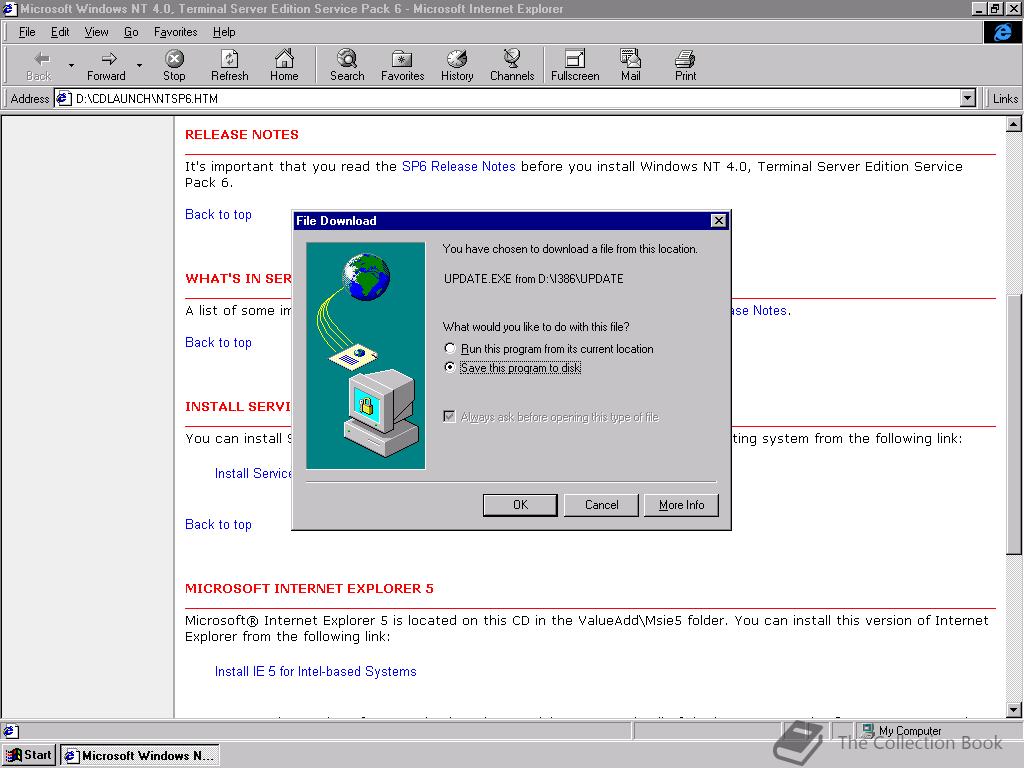
Task: Click the MICROSOFT INTERNET EXPLORER 5 heading
Action: [x=309, y=588]
